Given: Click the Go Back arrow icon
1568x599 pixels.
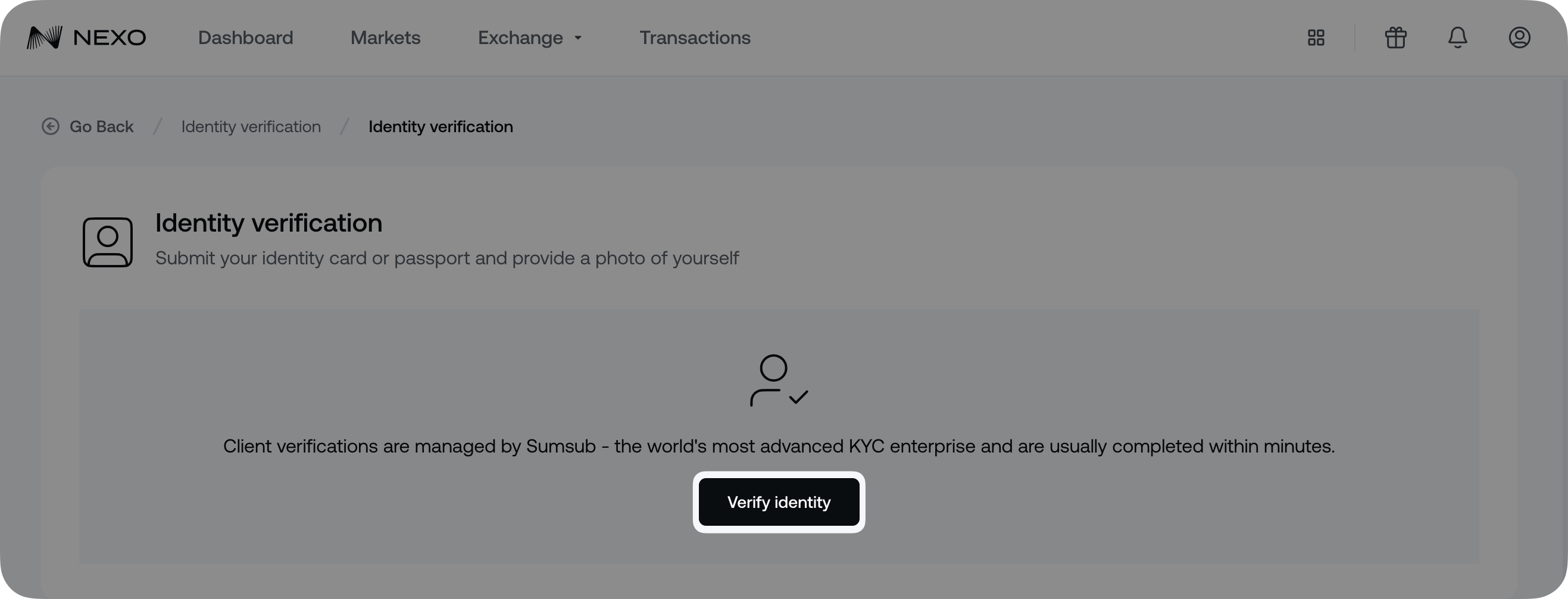Looking at the screenshot, I should 51,126.
